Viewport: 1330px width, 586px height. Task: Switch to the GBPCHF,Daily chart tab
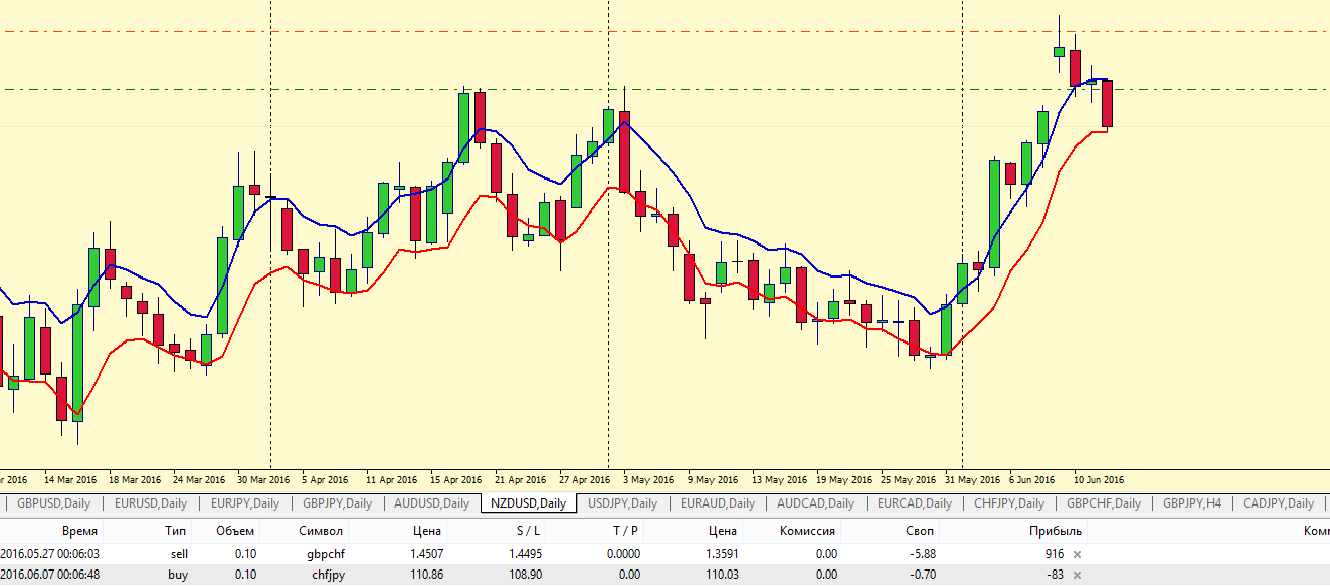point(1103,503)
